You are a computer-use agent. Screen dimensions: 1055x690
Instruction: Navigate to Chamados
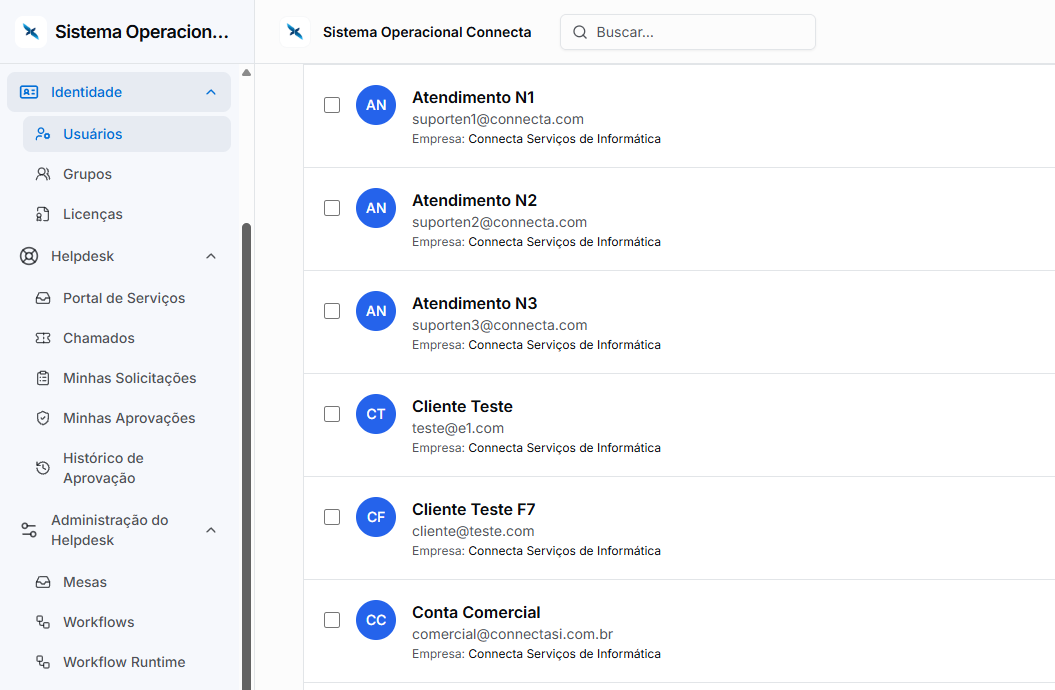pyautogui.click(x=127, y=338)
